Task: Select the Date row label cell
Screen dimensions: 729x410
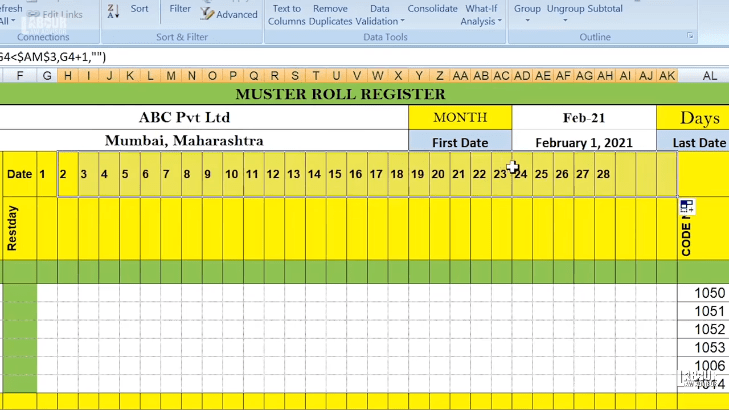Action: click(20, 174)
